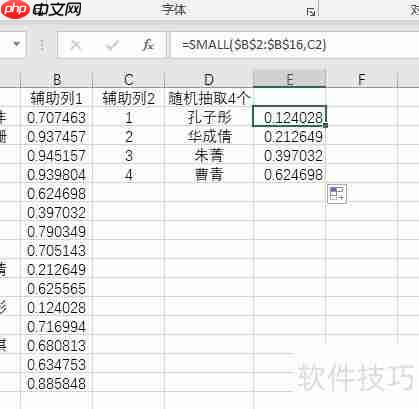419x409 pixels.
Task: Select column E header
Action: pyautogui.click(x=290, y=79)
